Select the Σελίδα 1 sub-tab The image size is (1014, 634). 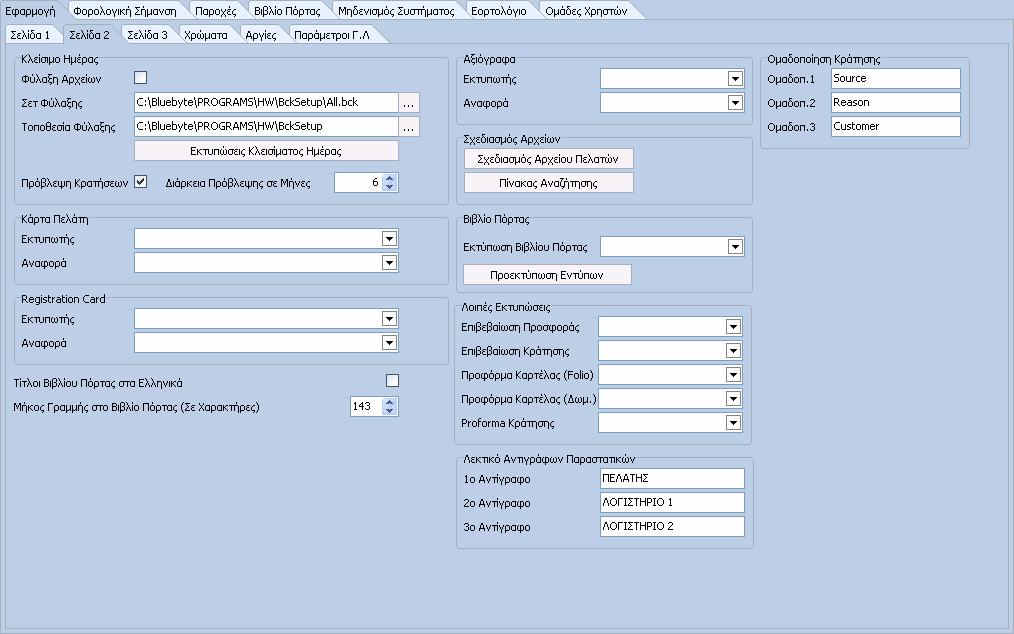[30, 35]
